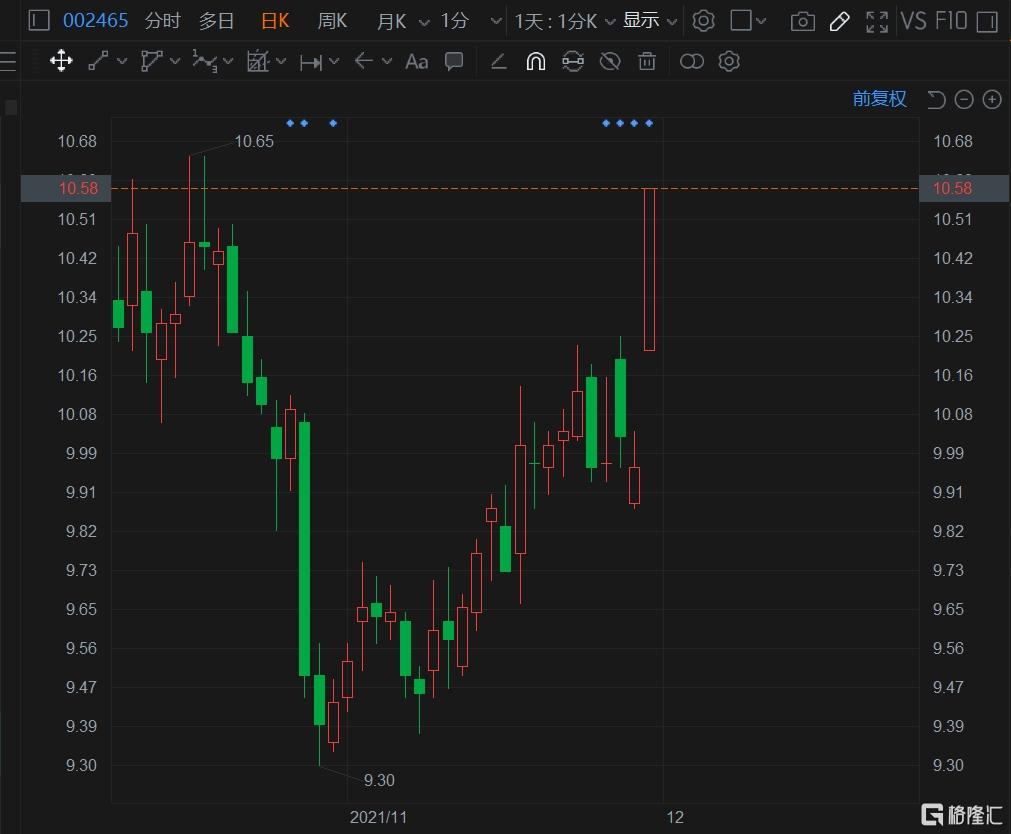Select the move crosshair tool

coord(61,61)
